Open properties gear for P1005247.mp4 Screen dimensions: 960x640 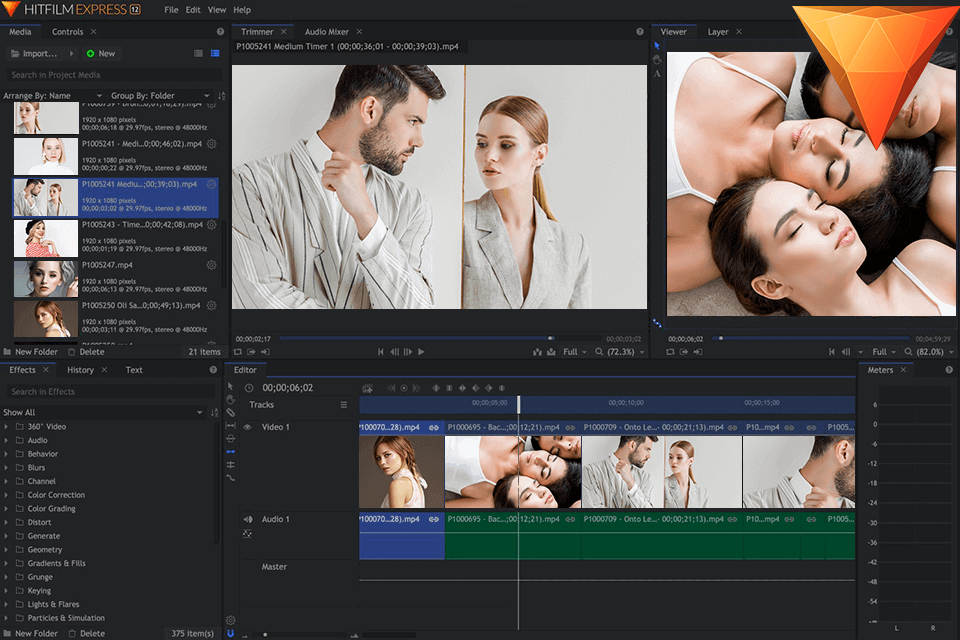[211, 265]
